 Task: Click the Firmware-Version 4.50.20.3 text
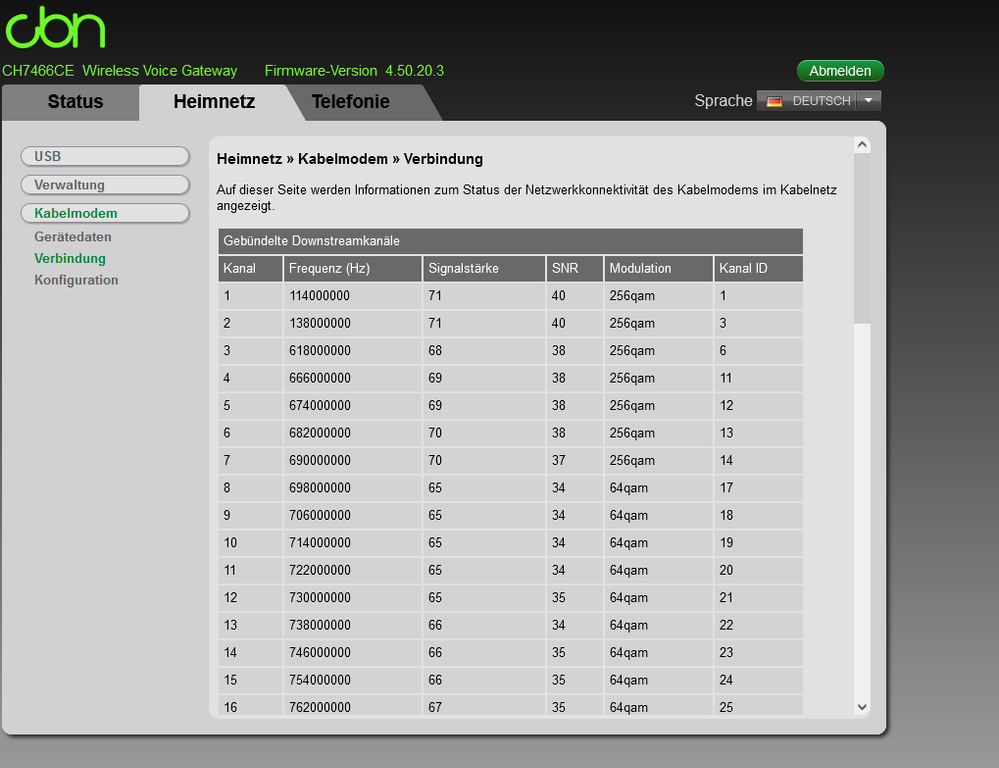[354, 71]
